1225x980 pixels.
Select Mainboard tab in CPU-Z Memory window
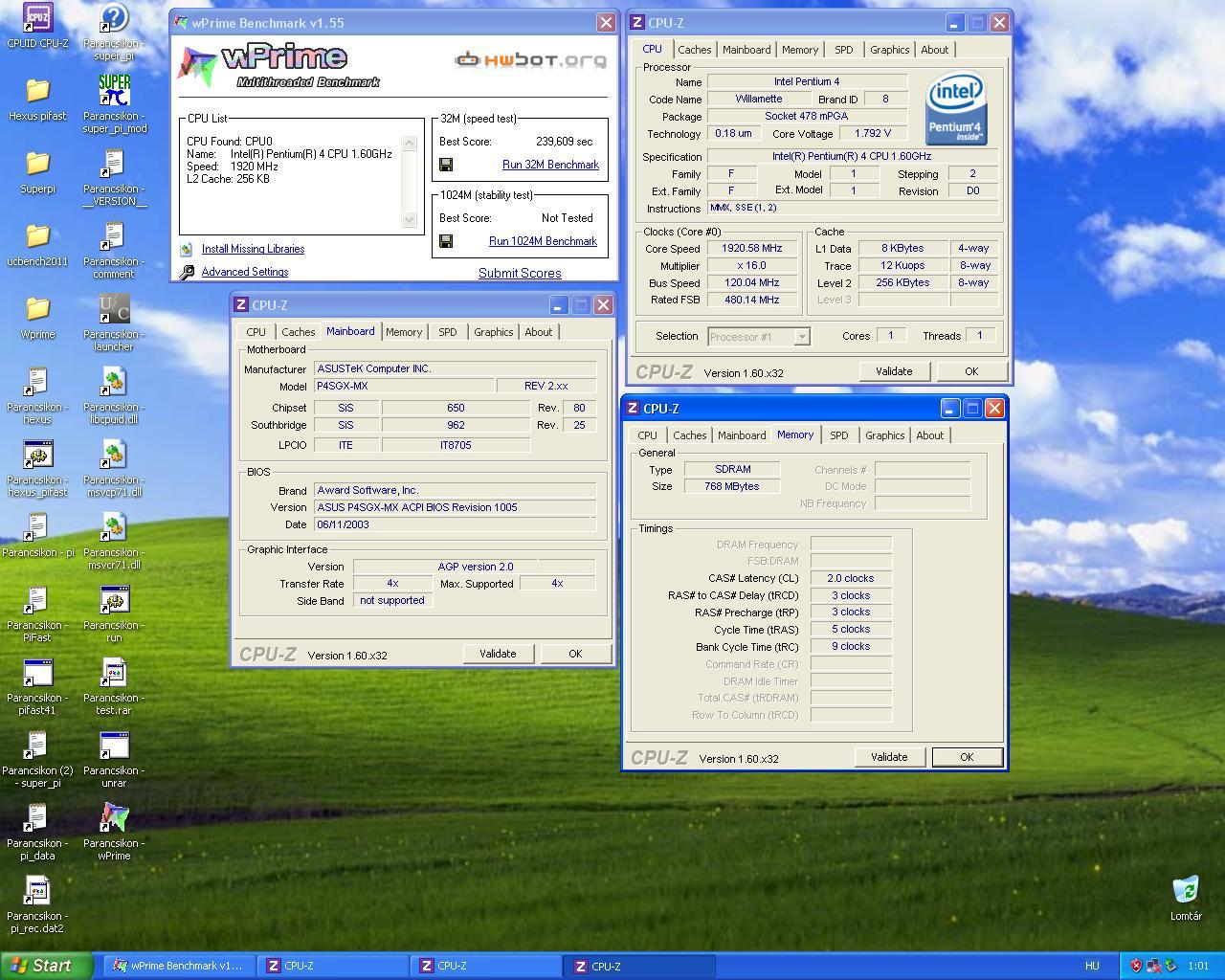click(x=742, y=435)
